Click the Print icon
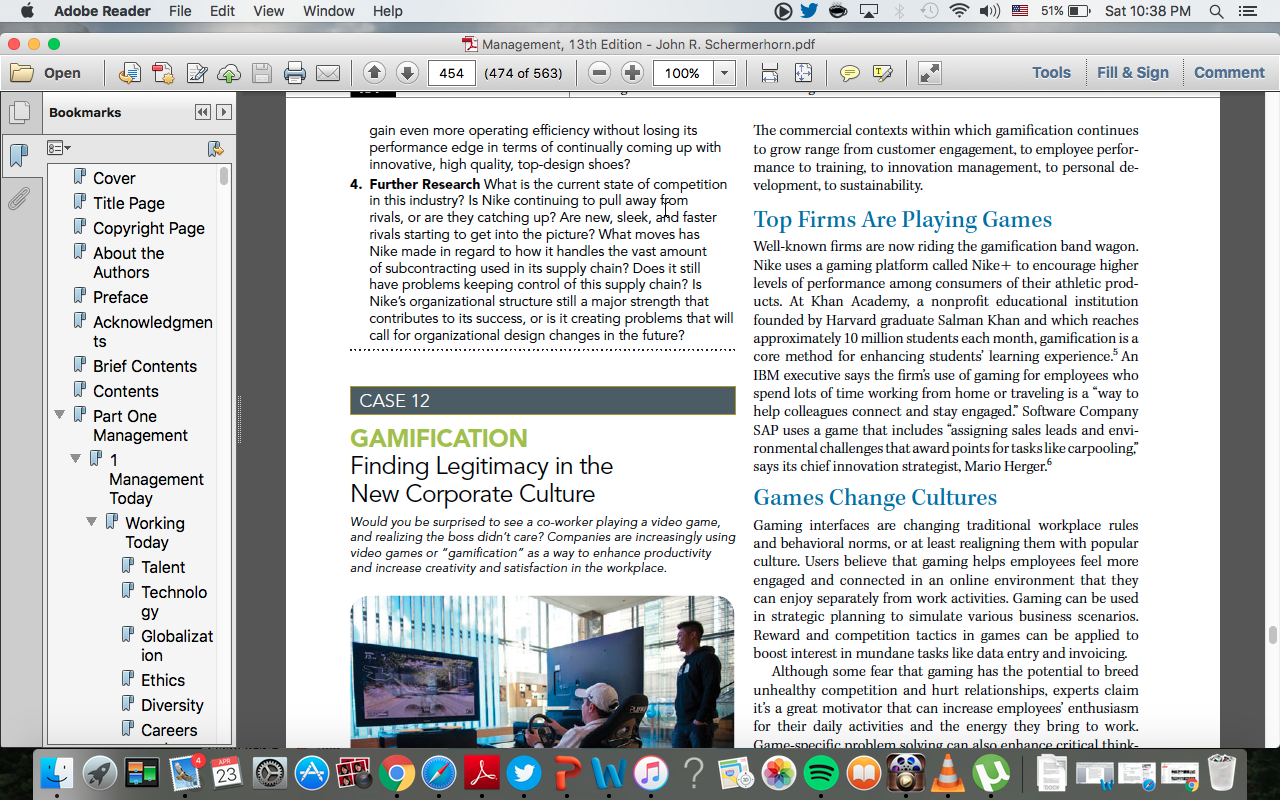Viewport: 1280px width, 800px height. click(294, 73)
